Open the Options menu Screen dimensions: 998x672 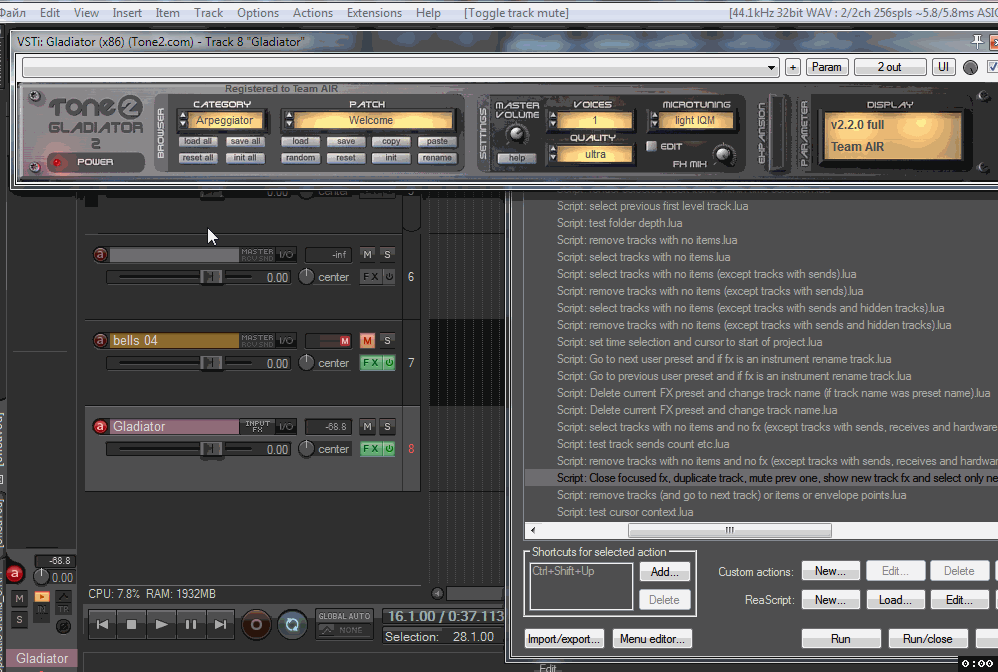coord(258,13)
